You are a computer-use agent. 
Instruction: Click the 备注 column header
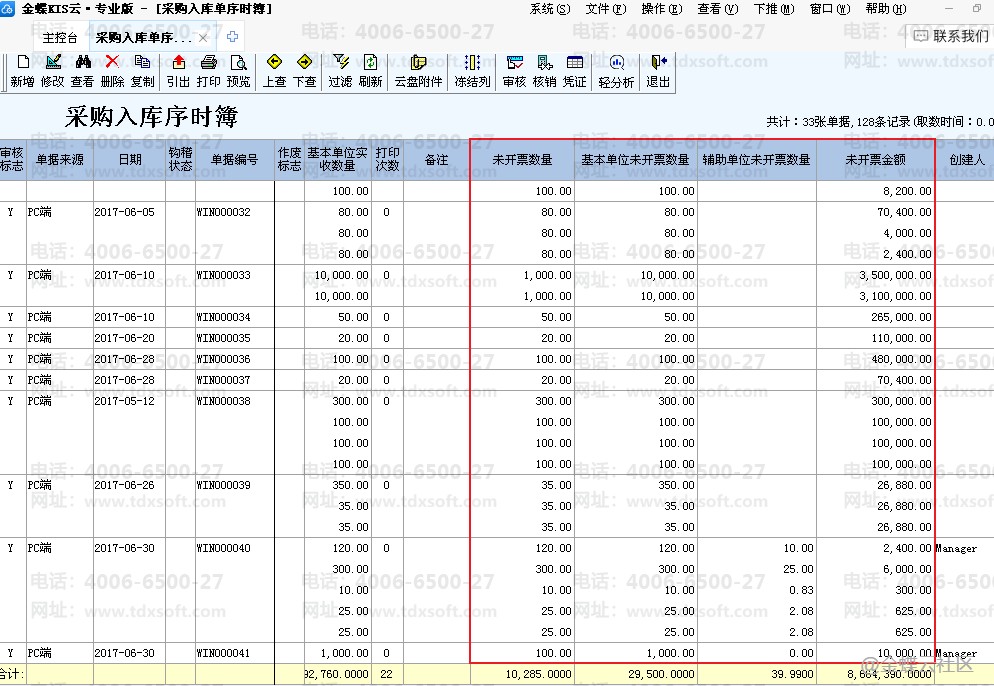coord(436,160)
